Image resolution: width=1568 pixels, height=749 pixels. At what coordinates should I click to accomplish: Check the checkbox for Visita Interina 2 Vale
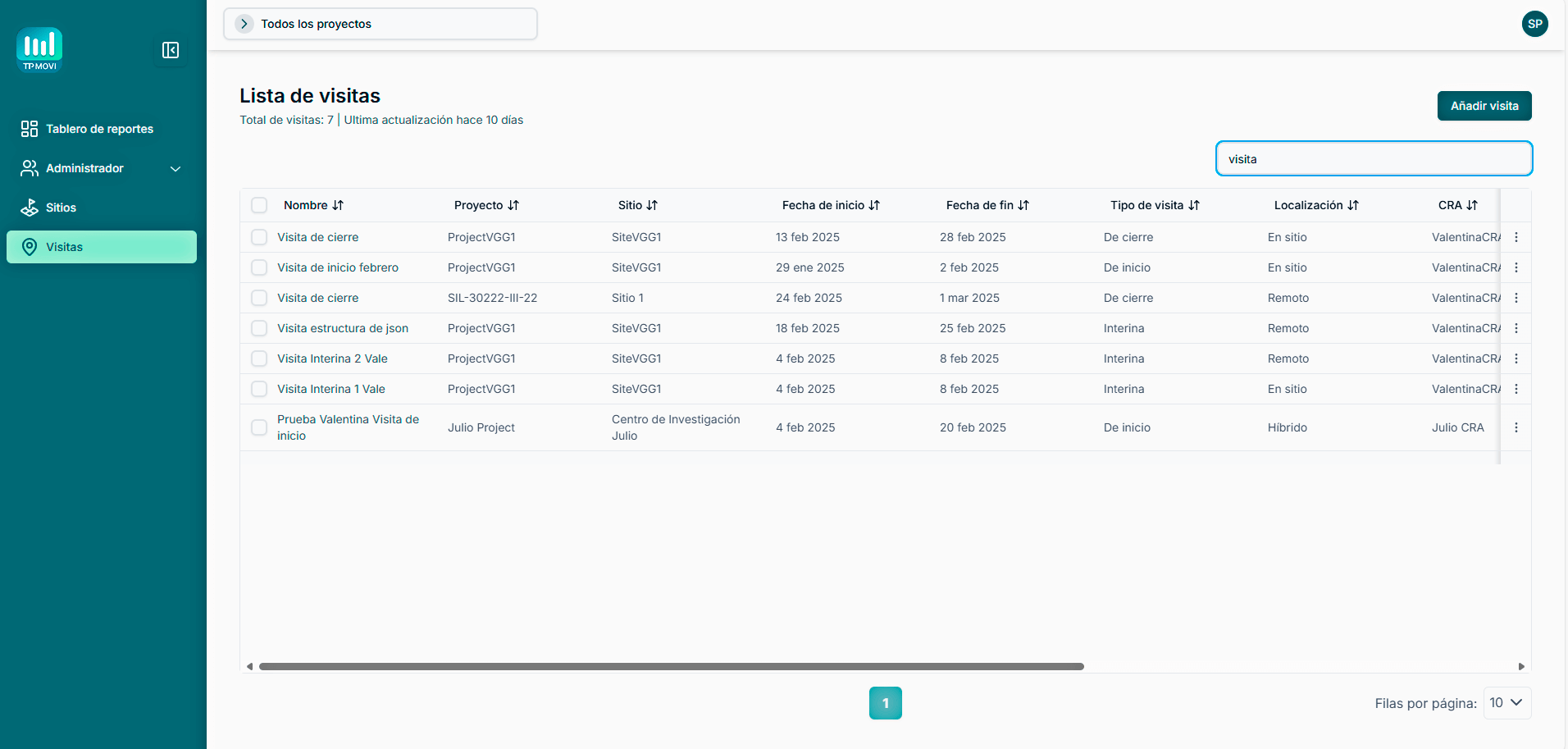(259, 359)
